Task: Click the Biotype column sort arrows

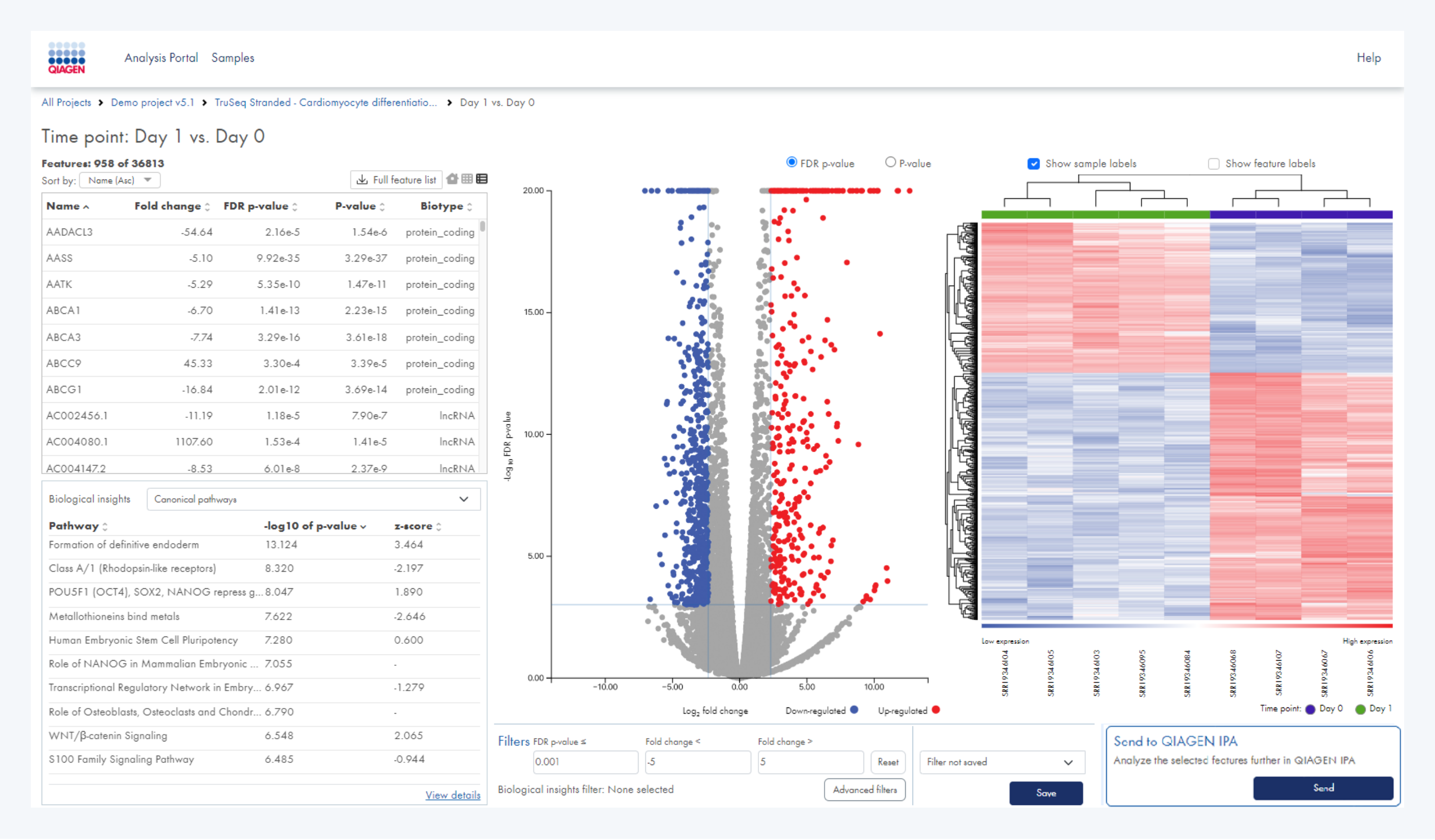Action: pyautogui.click(x=469, y=207)
